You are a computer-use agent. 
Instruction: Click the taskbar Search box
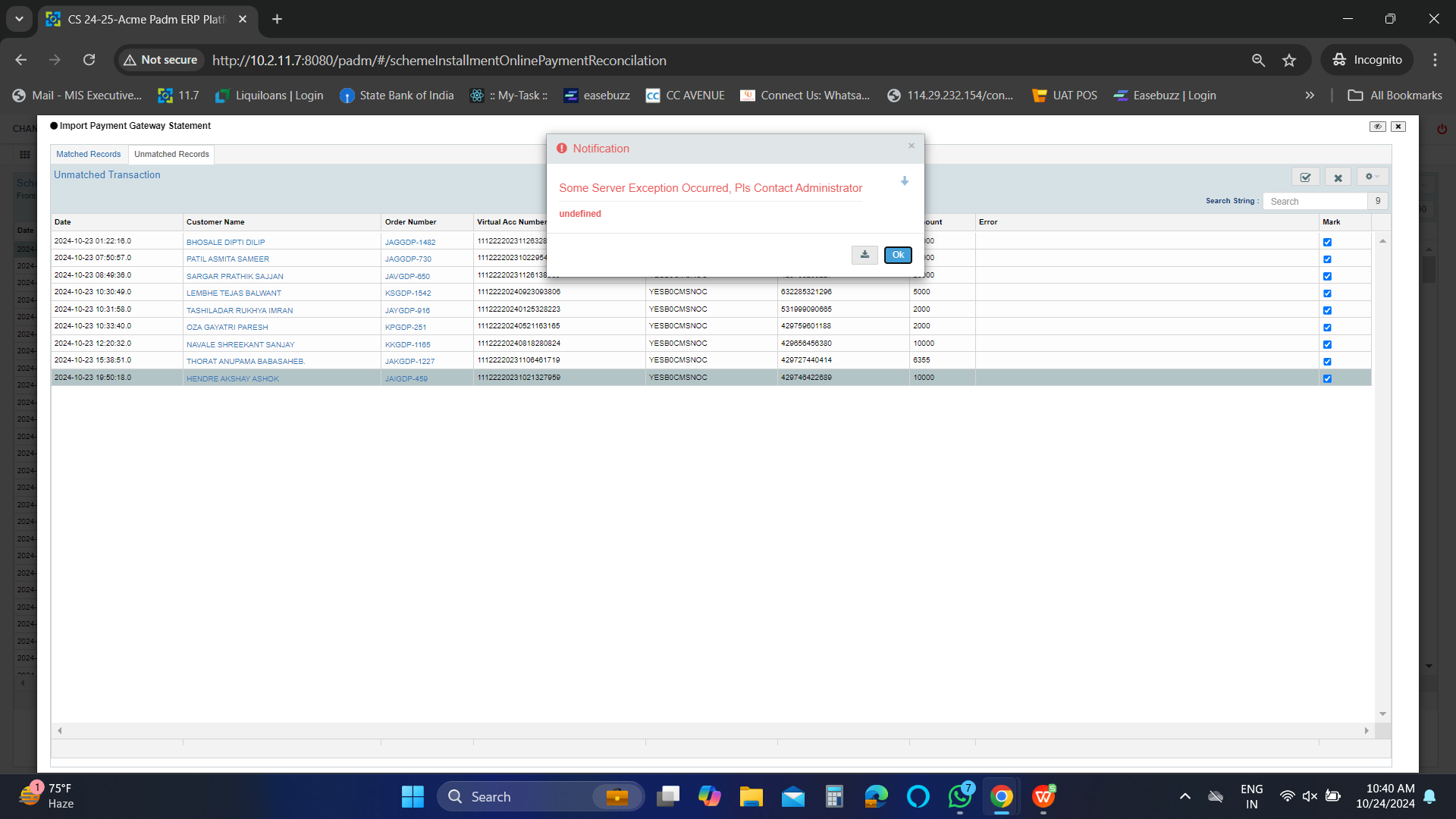540,797
